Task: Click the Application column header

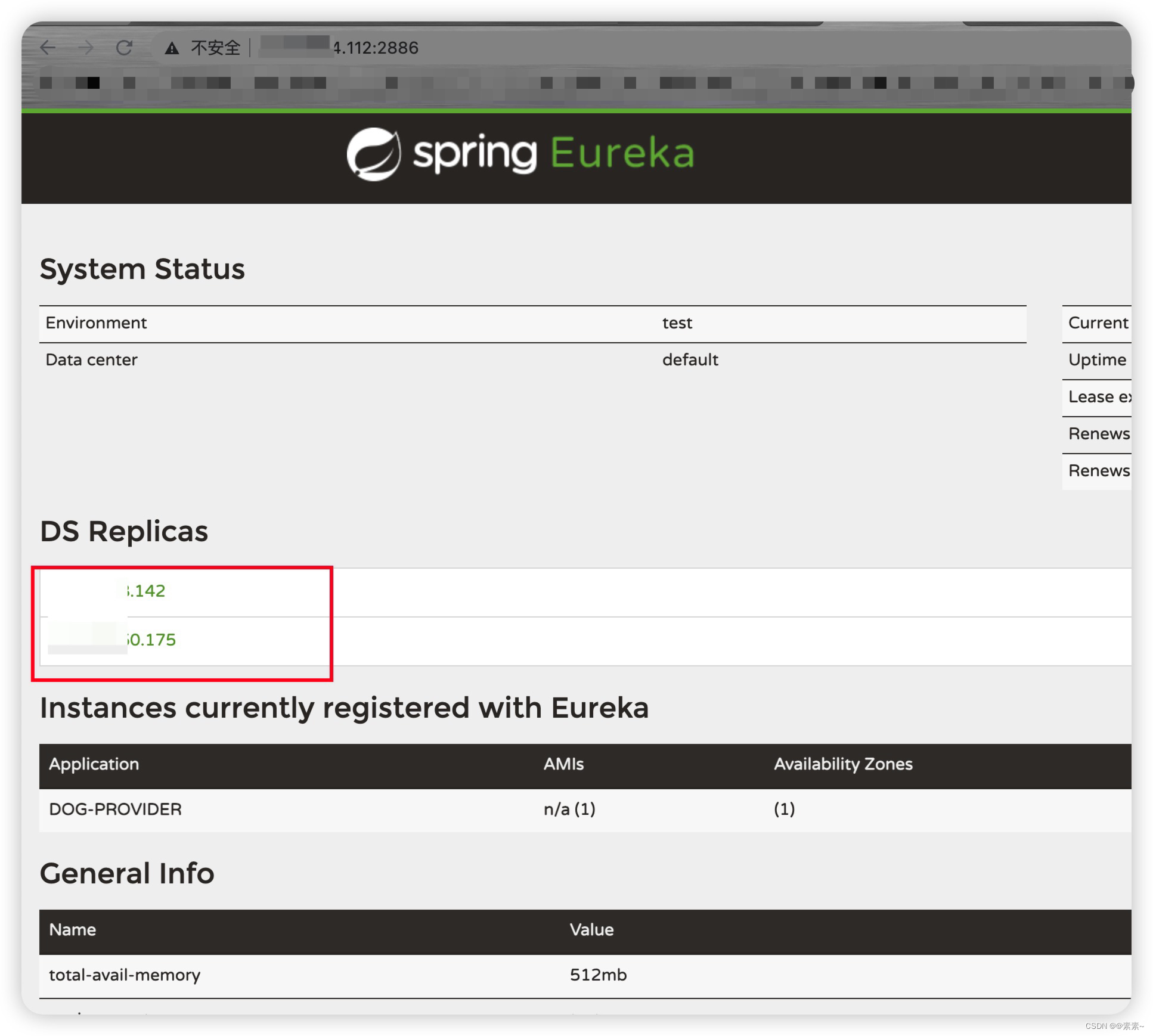Action: click(94, 764)
